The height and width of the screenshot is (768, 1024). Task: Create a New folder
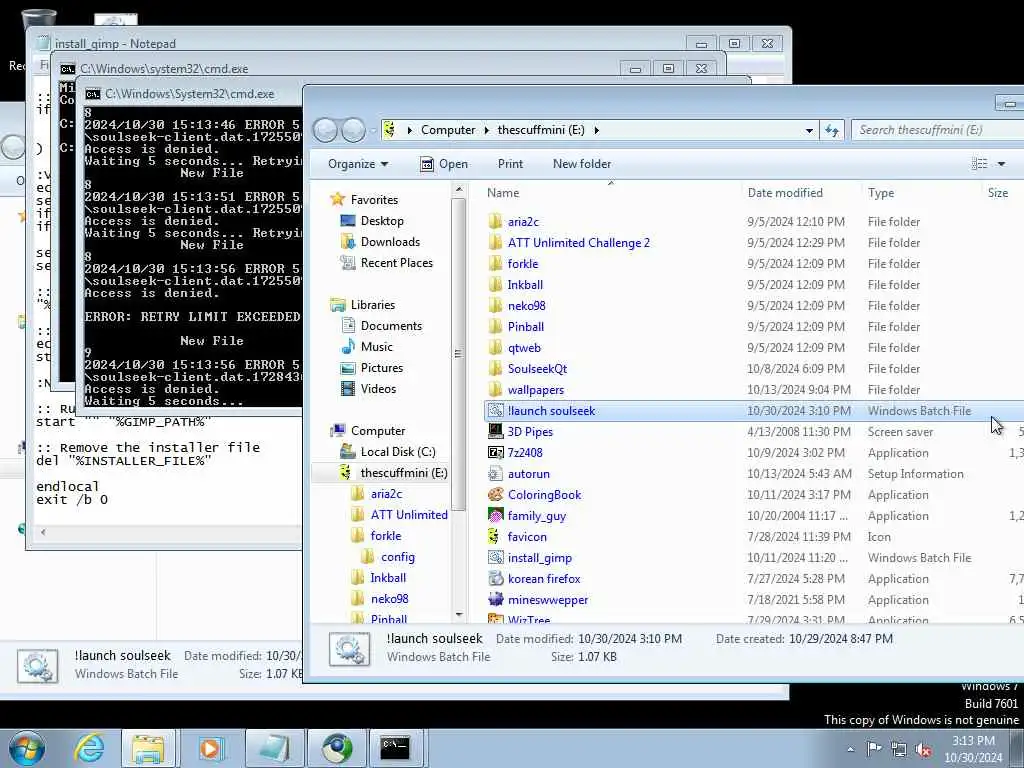582,164
